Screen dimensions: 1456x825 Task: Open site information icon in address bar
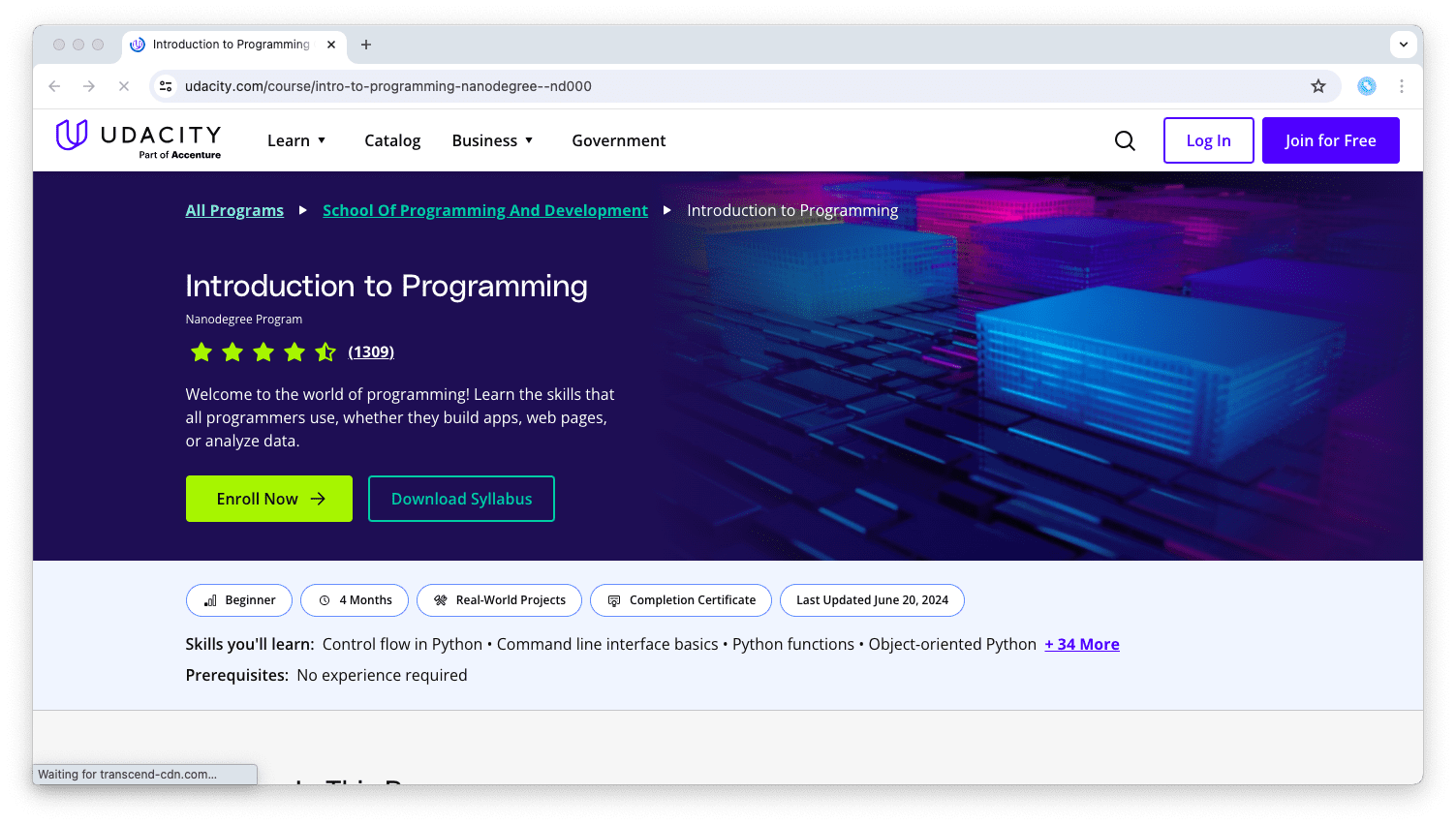[x=166, y=85]
